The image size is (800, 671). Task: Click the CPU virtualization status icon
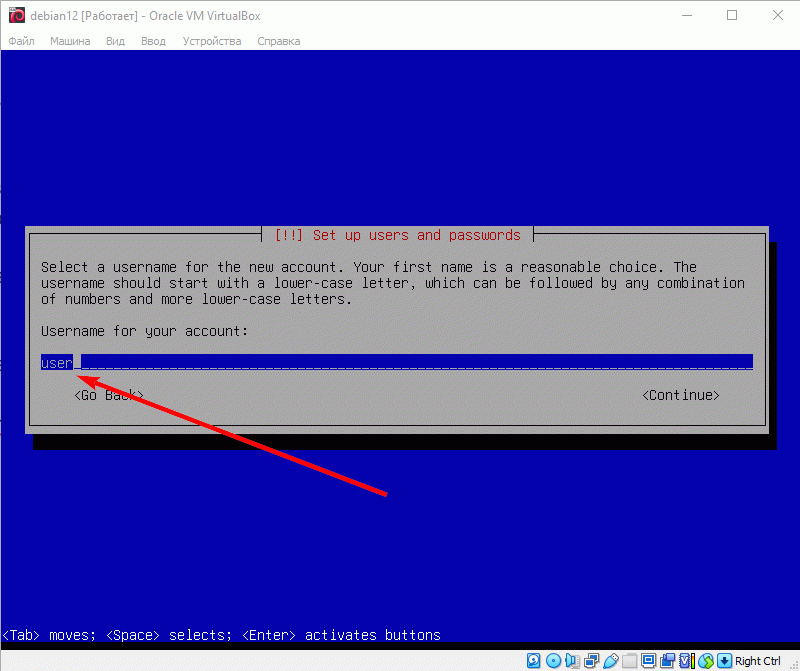(687, 661)
